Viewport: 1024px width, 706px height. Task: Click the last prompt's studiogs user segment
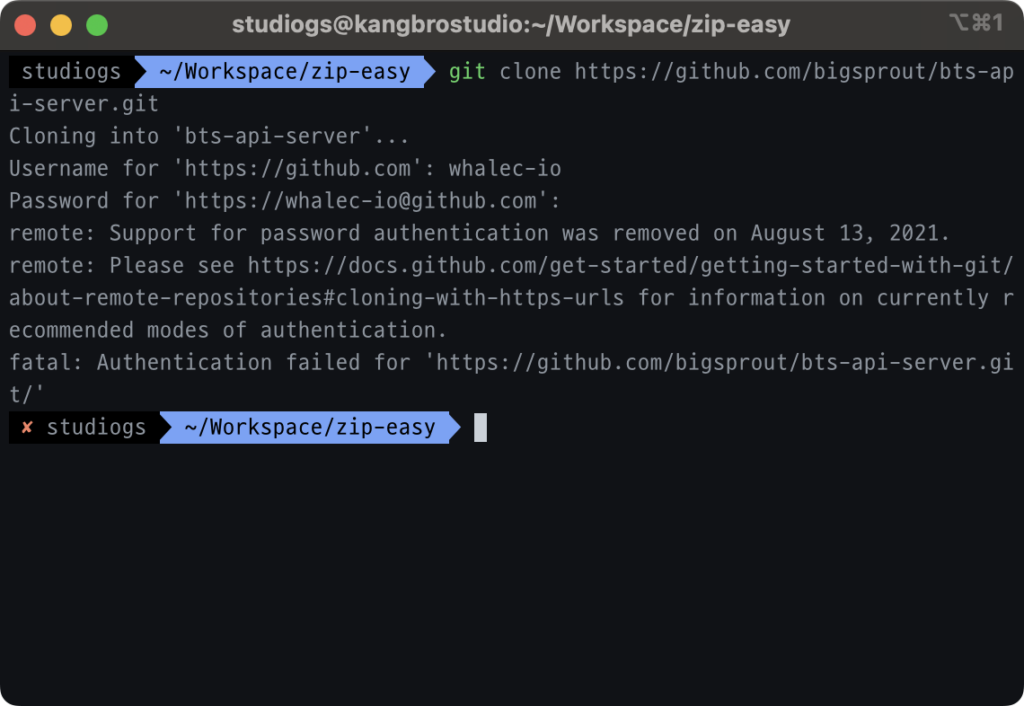(x=96, y=427)
